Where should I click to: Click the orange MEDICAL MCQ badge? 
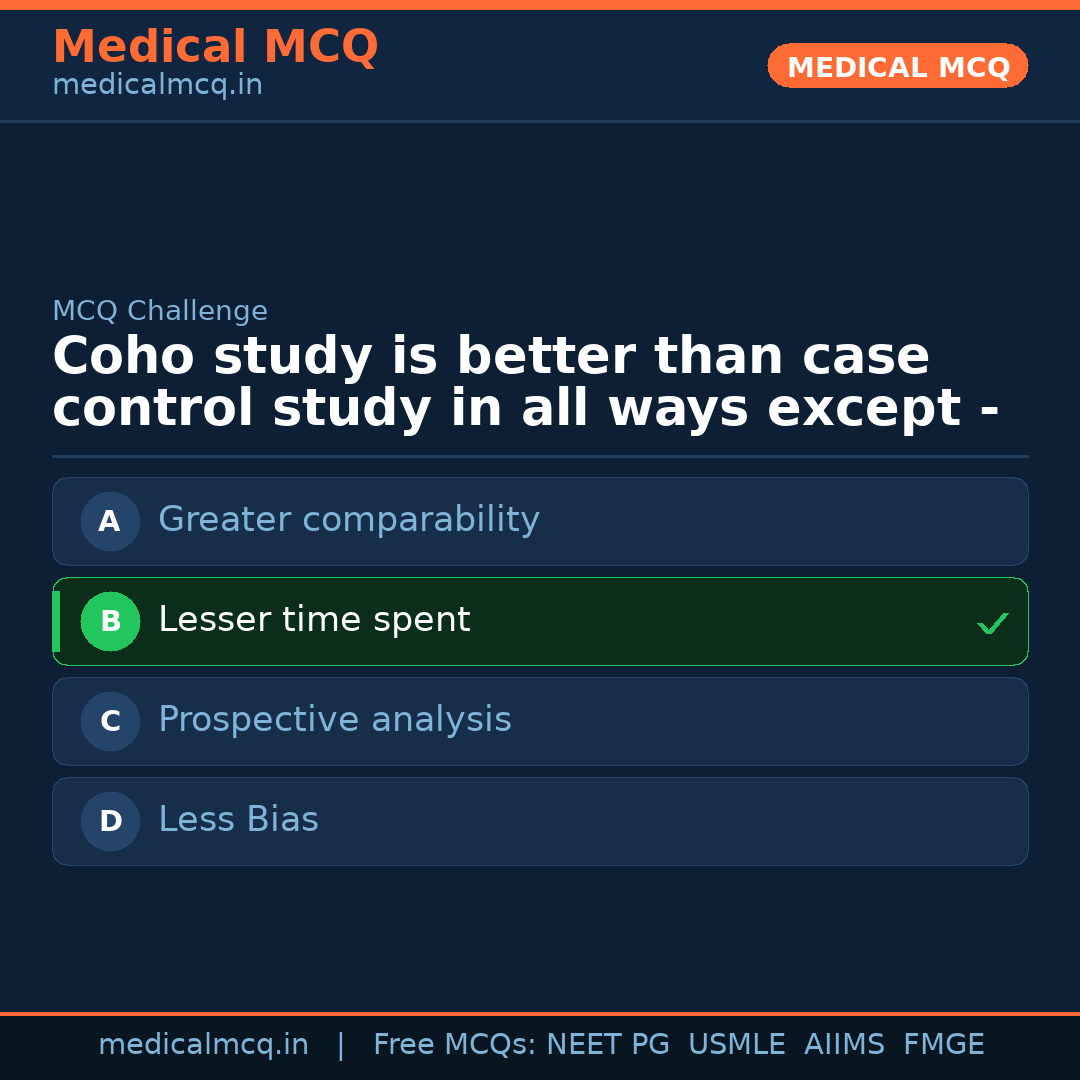[897, 66]
